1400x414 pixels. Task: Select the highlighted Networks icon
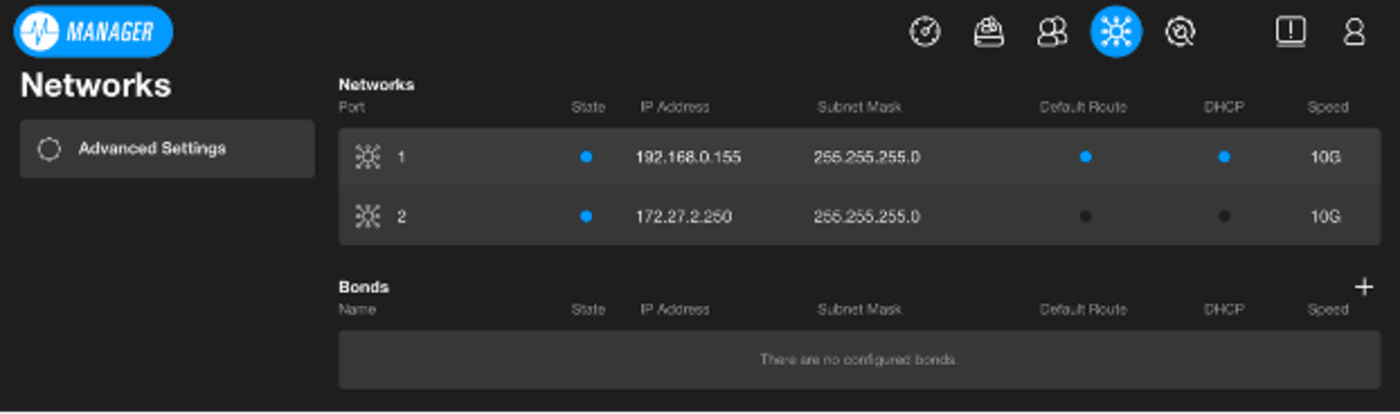point(1116,32)
